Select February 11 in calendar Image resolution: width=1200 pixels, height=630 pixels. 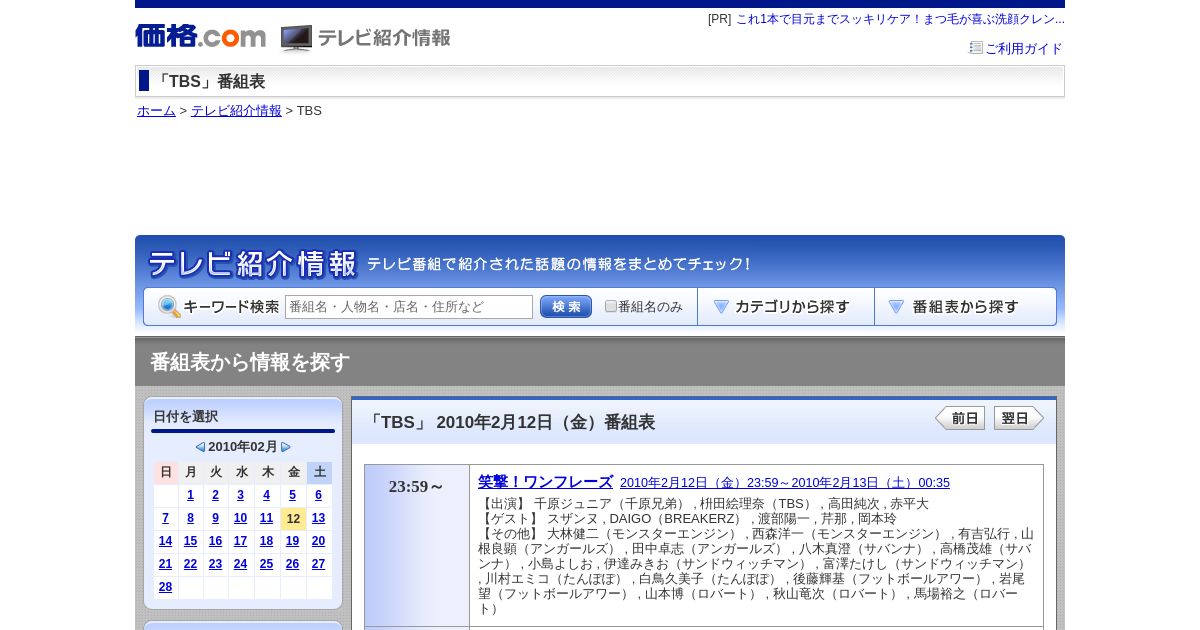pyautogui.click(x=267, y=518)
